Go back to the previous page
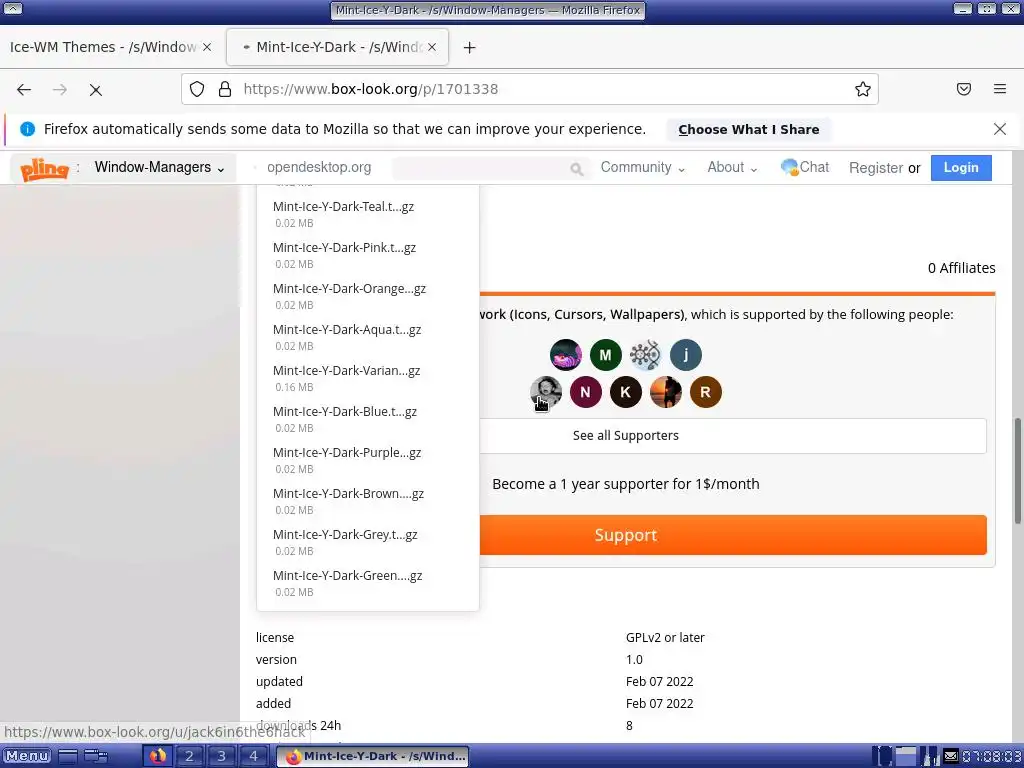Viewport: 1024px width, 768px height. [x=24, y=89]
